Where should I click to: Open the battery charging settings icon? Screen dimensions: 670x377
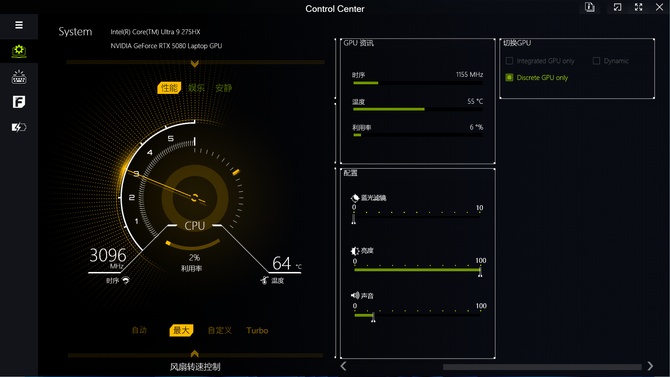(19, 127)
